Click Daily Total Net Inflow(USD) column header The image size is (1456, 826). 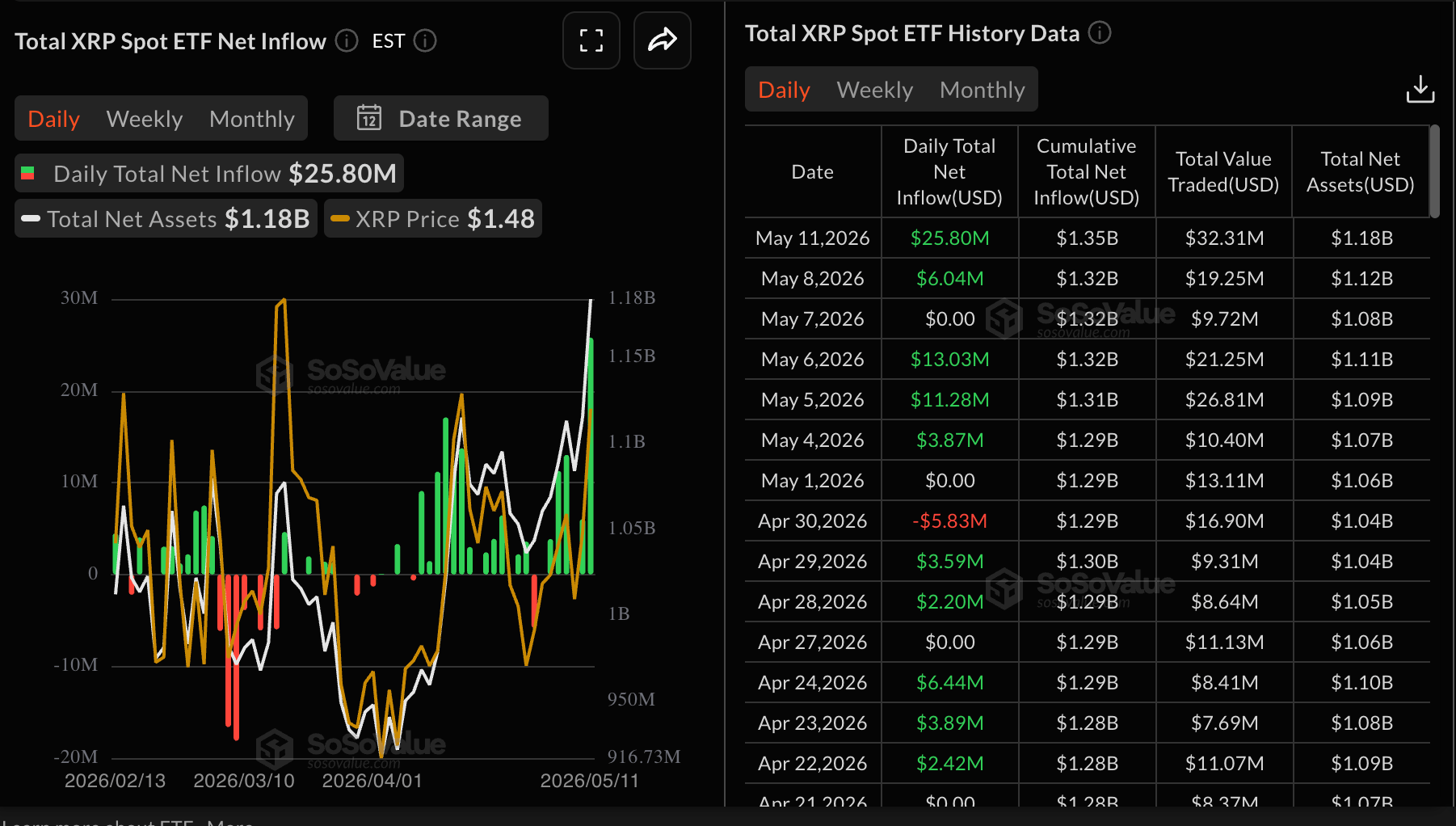click(x=949, y=171)
